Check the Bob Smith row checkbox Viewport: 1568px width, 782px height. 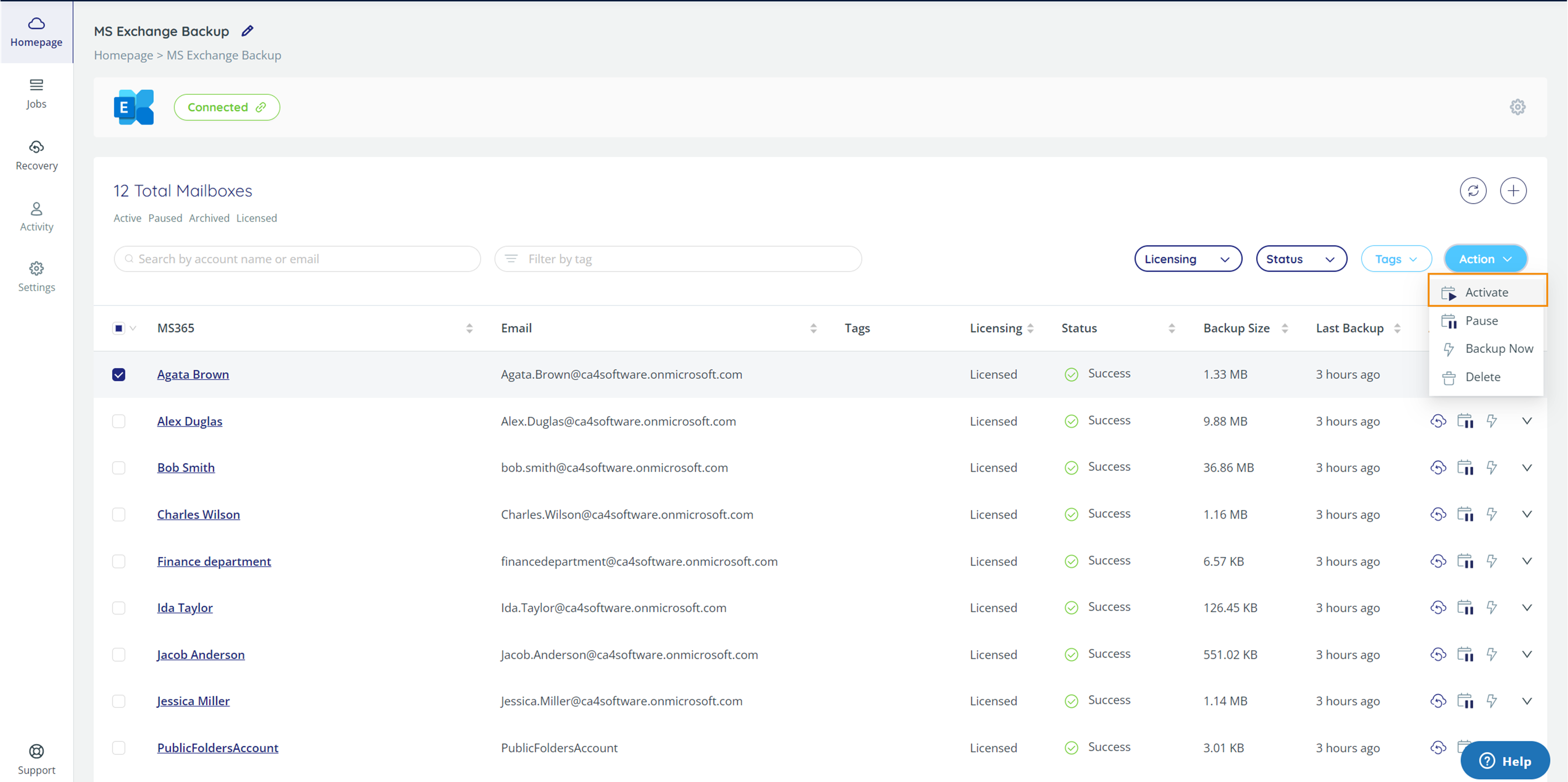coord(119,467)
